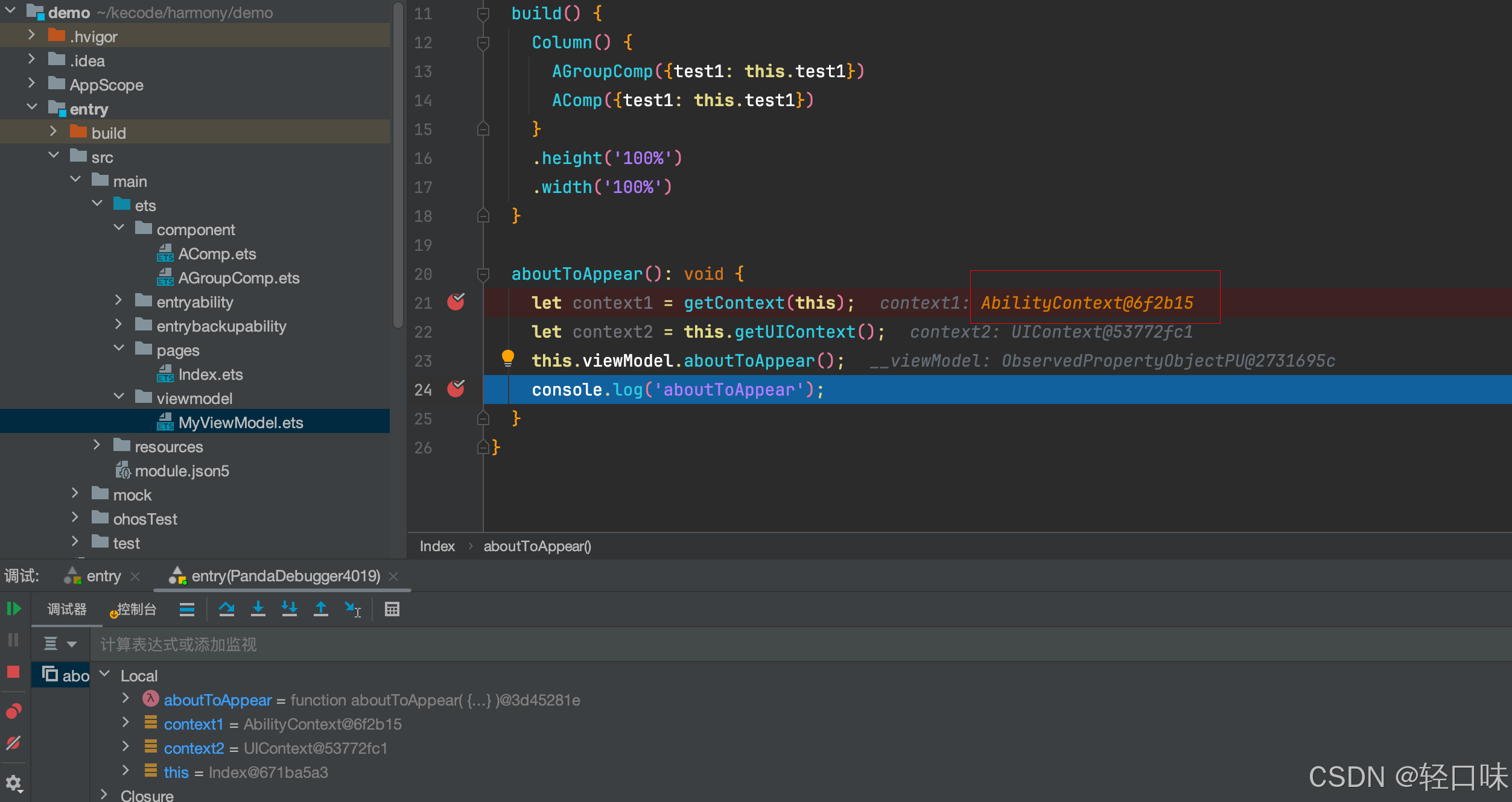Expand the Closure scope node

104,794
